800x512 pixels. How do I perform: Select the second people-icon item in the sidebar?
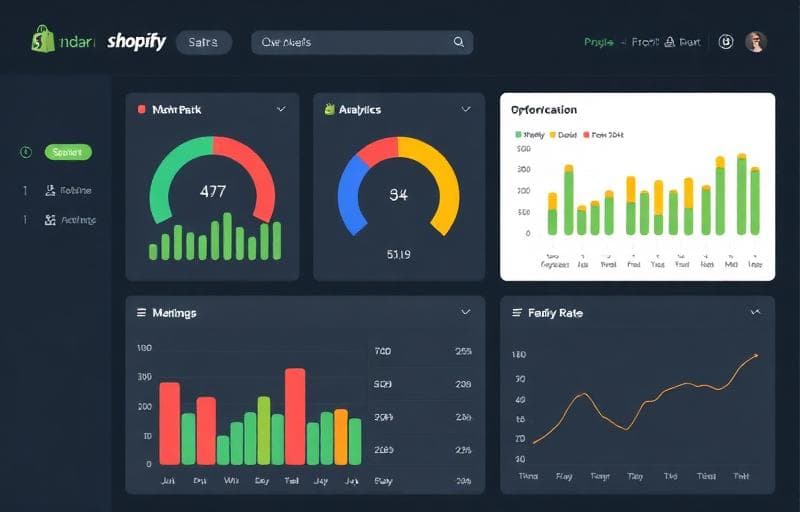coord(50,220)
